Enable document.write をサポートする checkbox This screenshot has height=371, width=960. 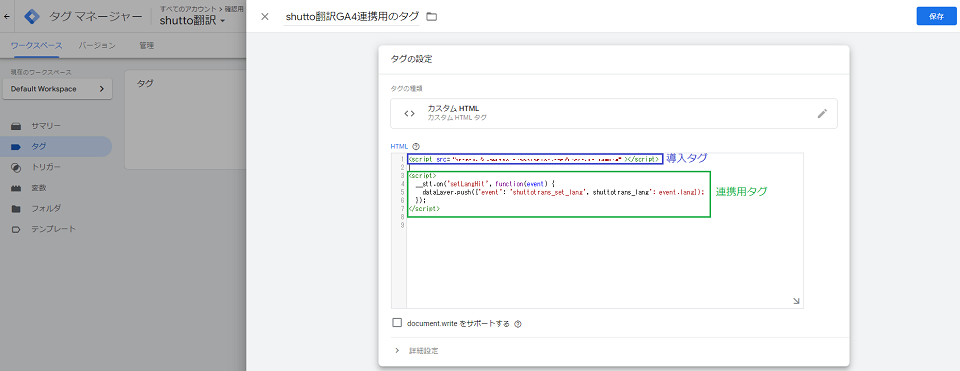pos(397,323)
